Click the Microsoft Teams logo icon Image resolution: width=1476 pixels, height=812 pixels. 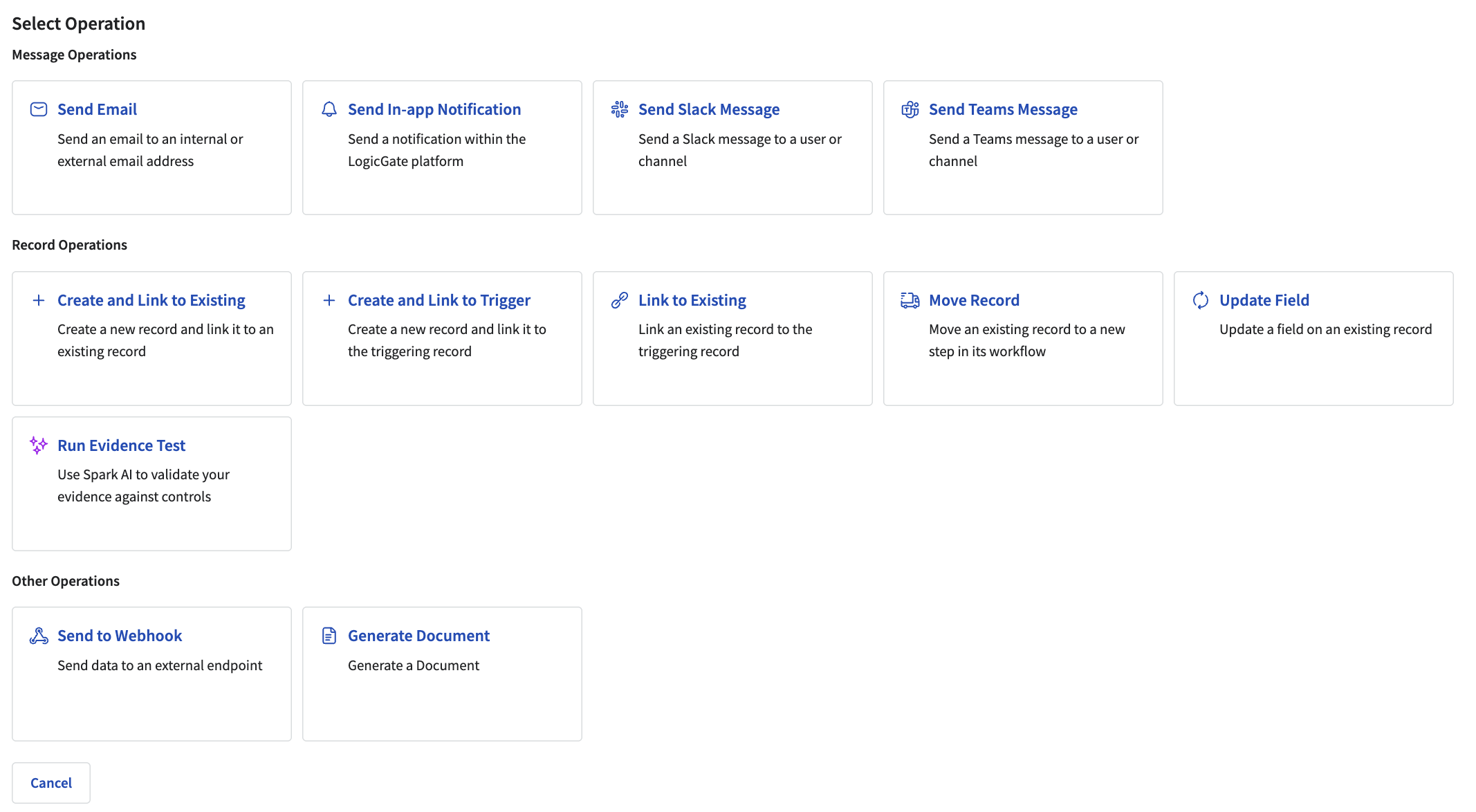[910, 109]
